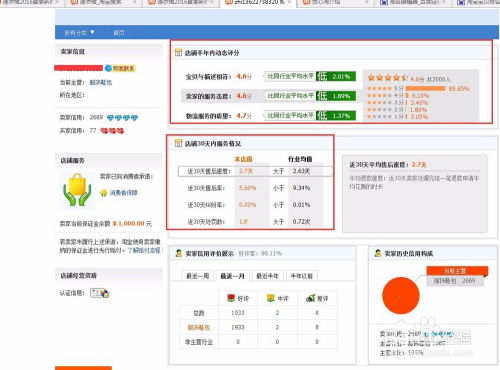Click the icon before 店铺半年内动态评分 heading
This screenshot has width=500, height=370.
pos(178,52)
